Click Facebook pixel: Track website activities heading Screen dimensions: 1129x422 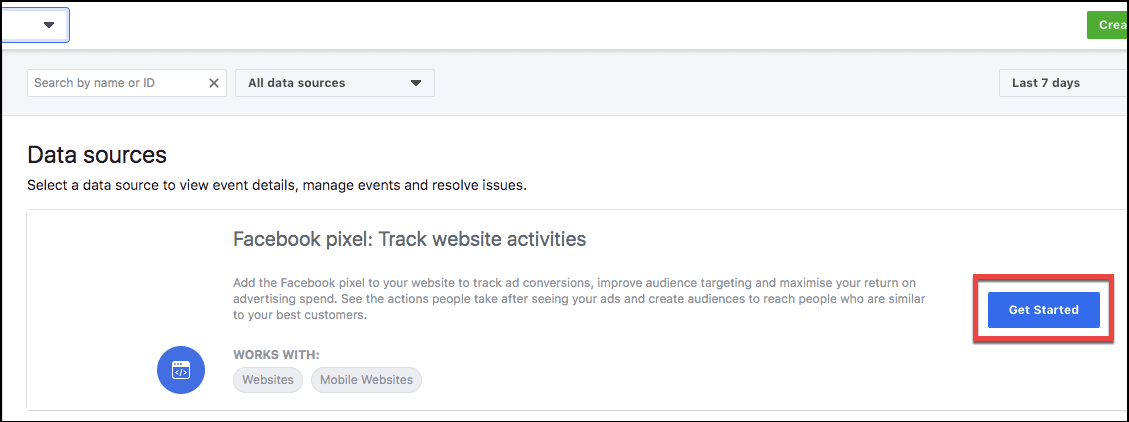[410, 239]
